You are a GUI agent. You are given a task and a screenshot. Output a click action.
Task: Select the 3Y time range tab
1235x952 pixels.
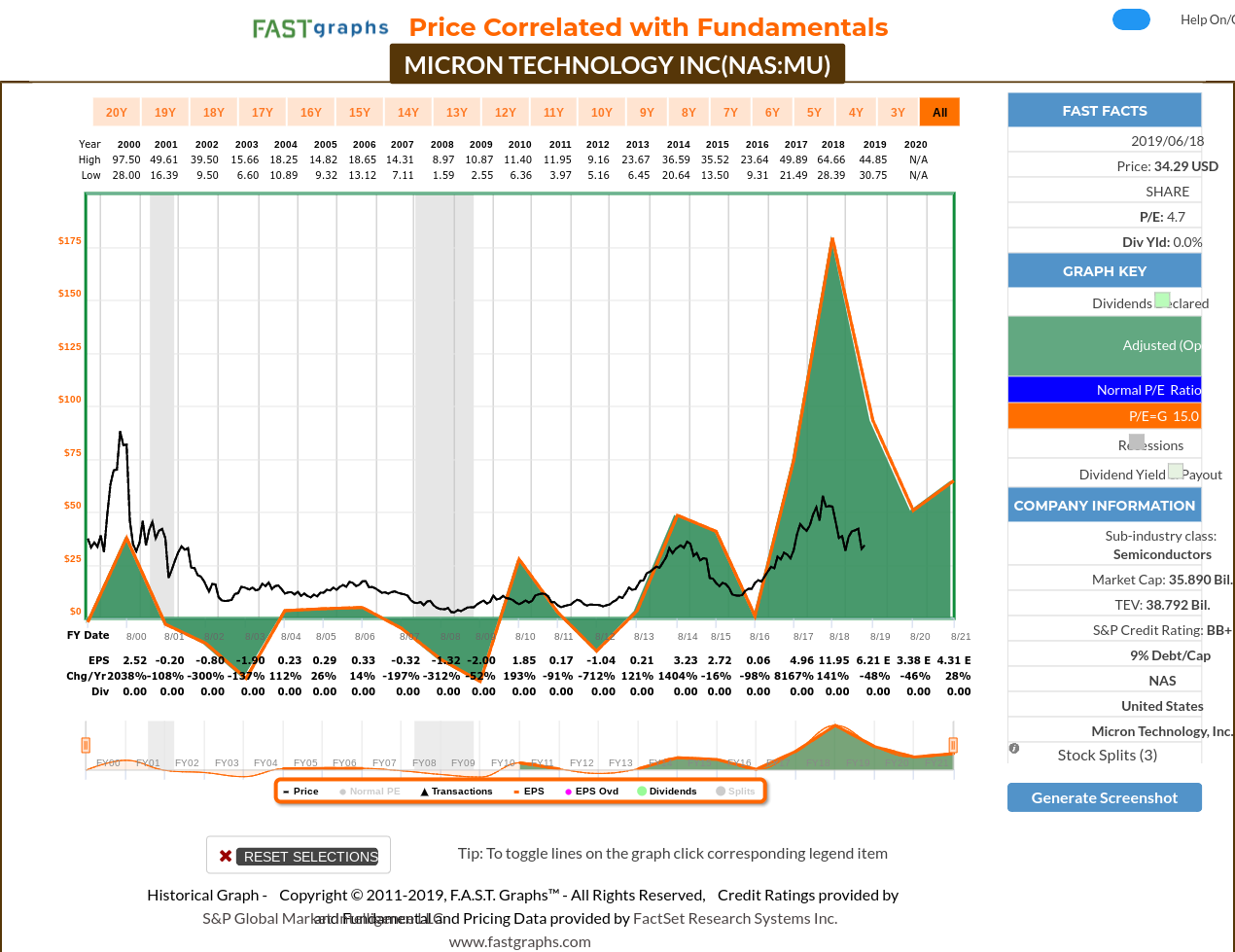coord(898,112)
